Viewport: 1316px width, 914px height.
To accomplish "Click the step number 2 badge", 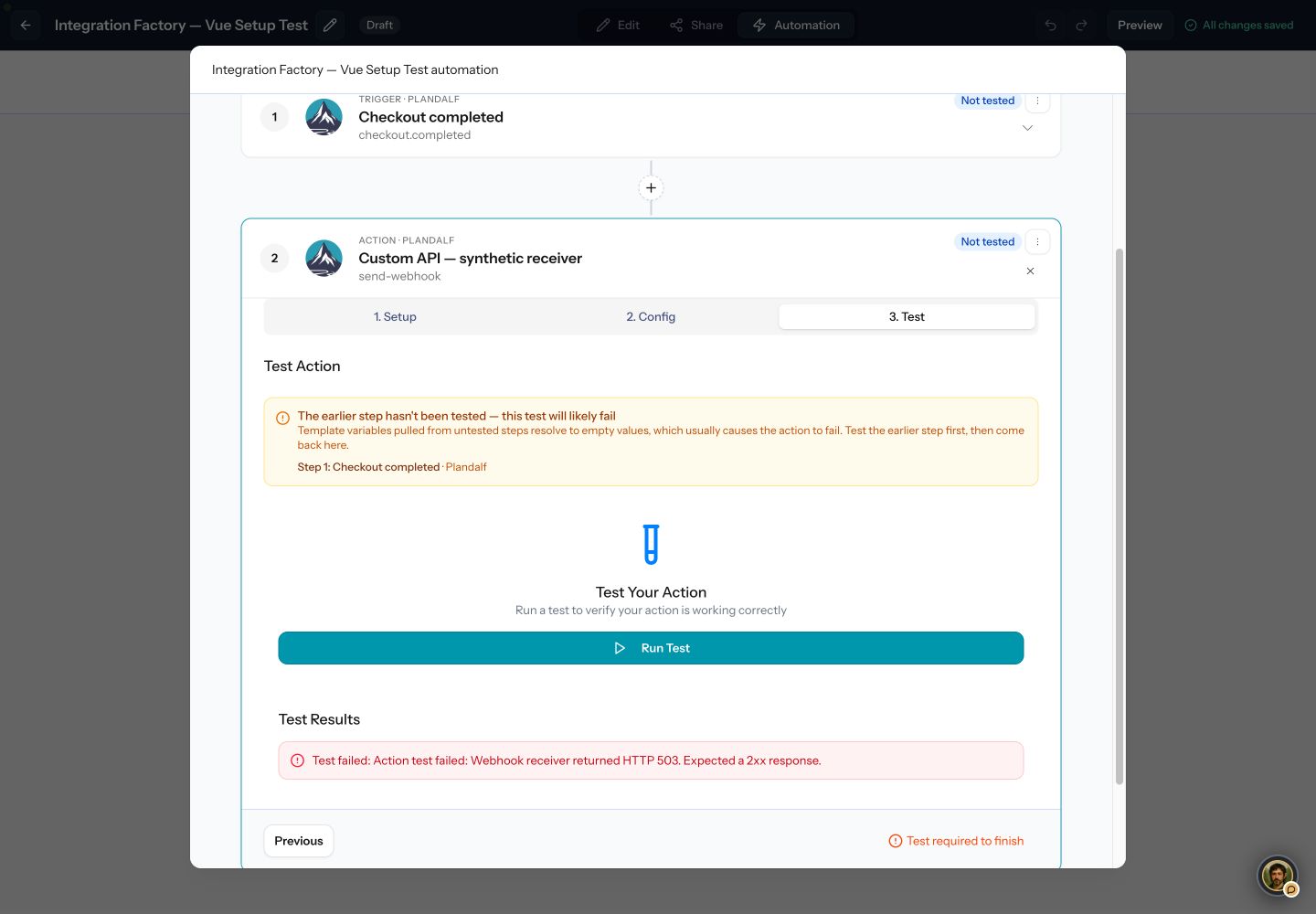I will (x=274, y=259).
